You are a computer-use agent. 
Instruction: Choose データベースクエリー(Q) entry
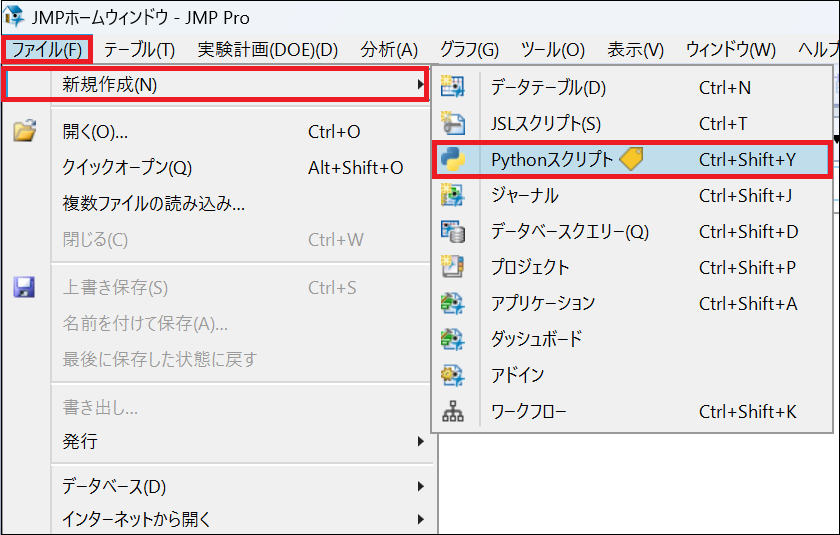pos(632,231)
